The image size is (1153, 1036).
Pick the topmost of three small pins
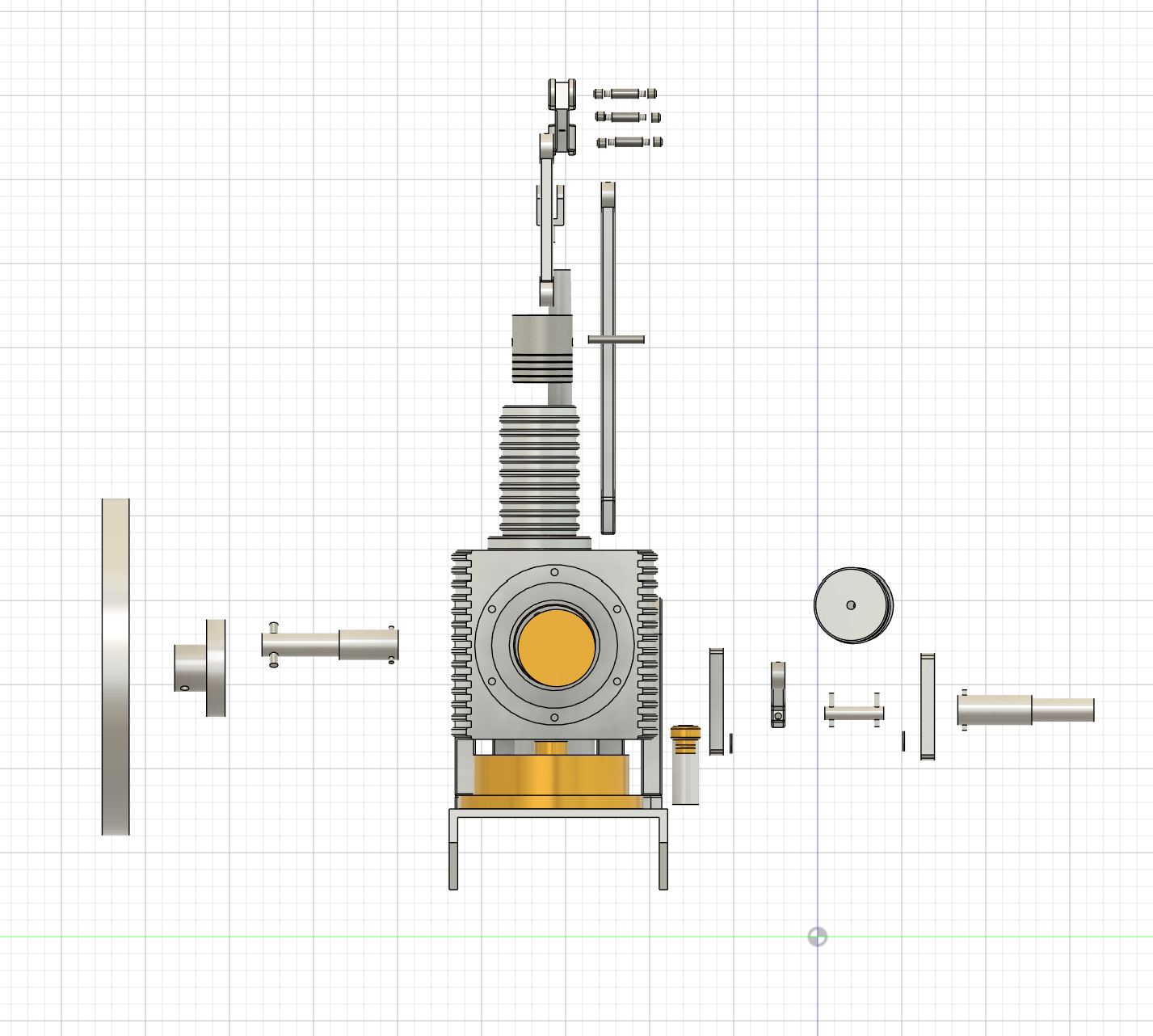625,94
